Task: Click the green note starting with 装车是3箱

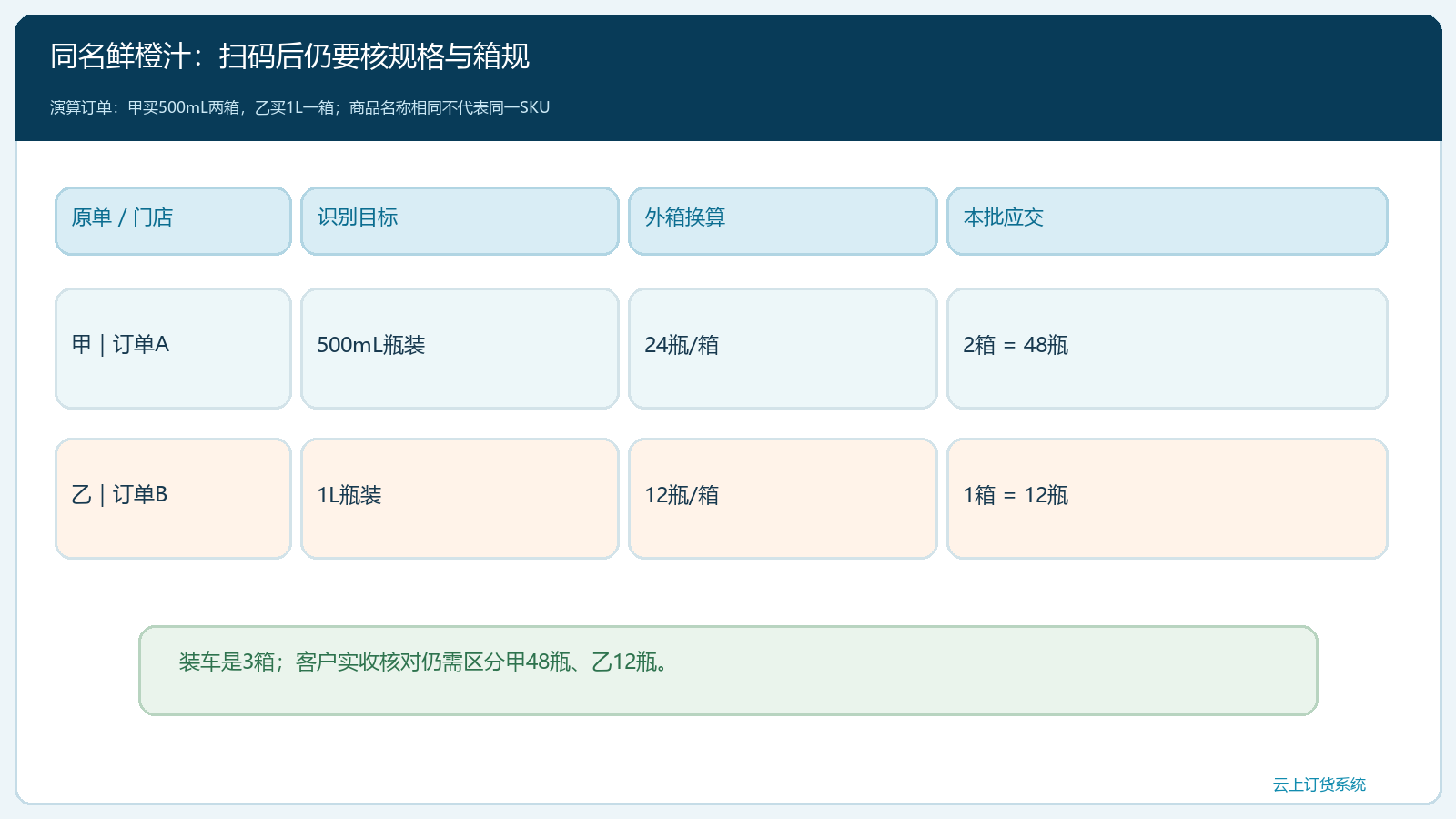Action: tap(728, 671)
